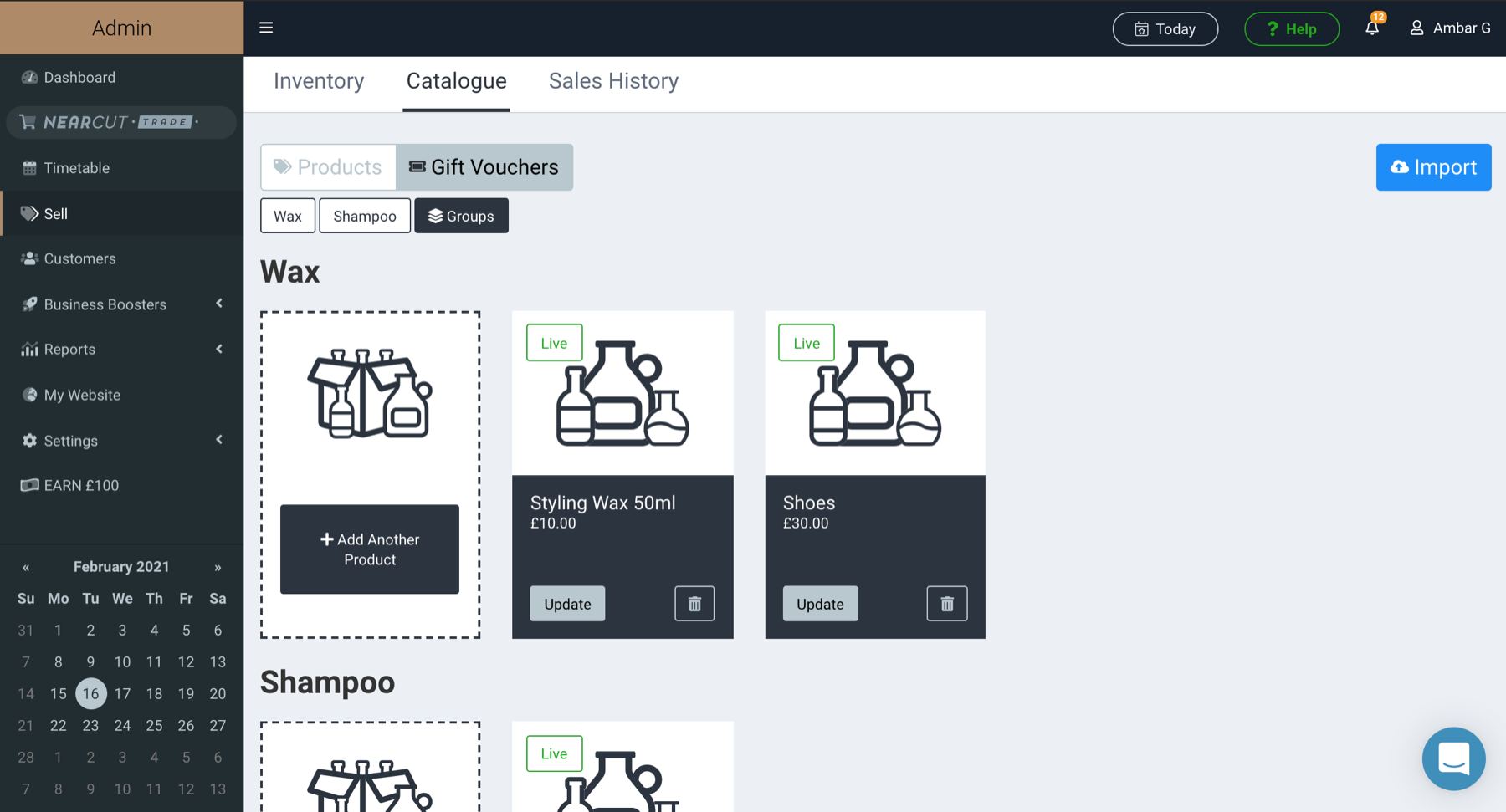Open Ambar G user account menu

[1450, 28]
